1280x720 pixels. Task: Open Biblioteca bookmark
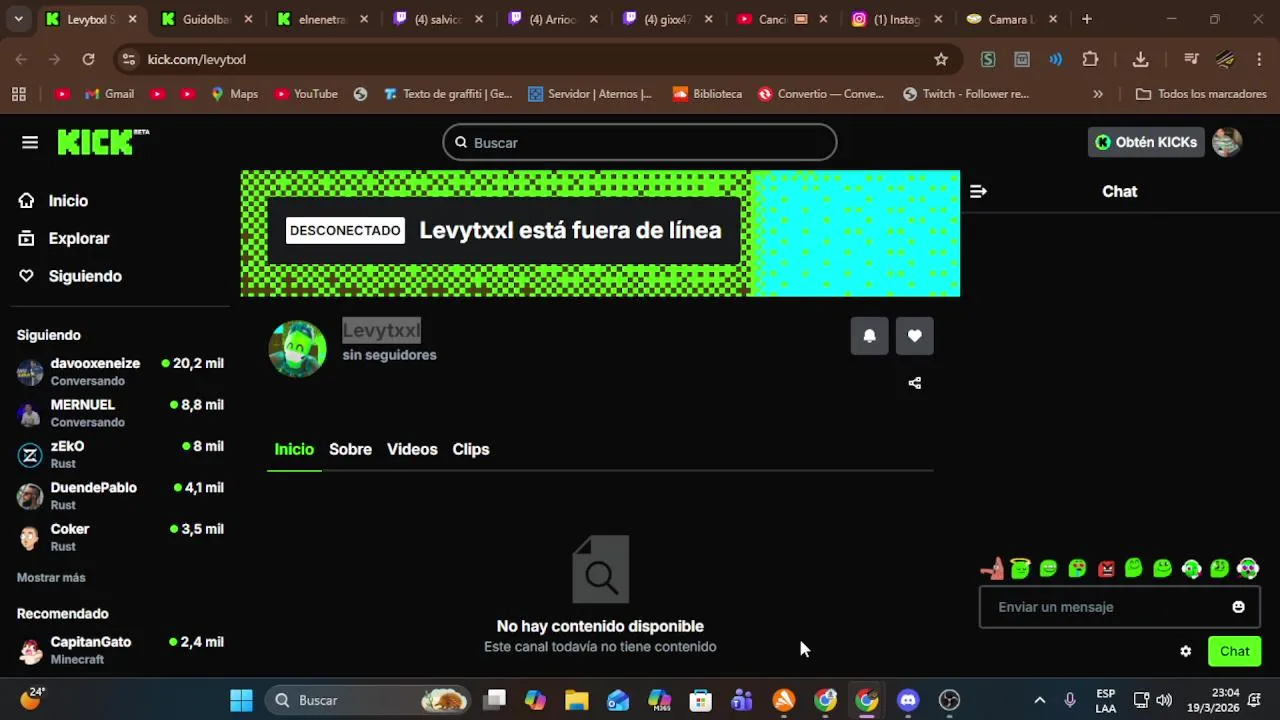[x=707, y=94]
